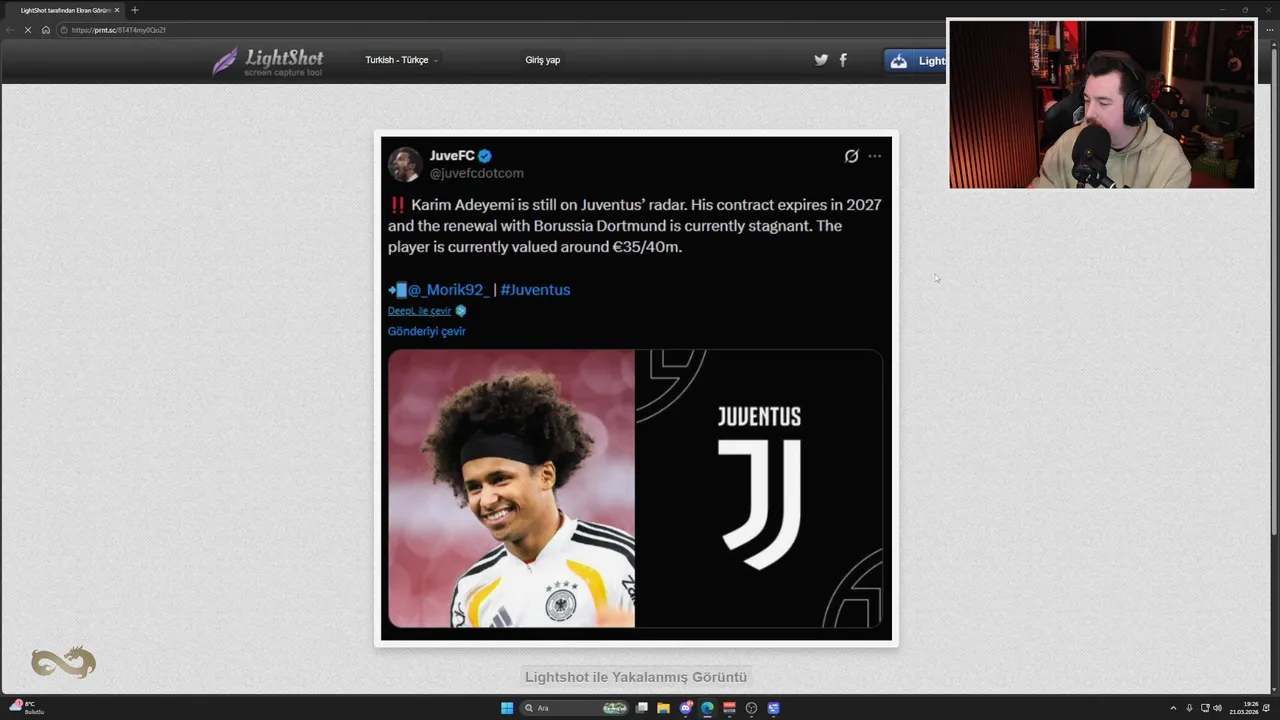This screenshot has height=720, width=1280.
Task: Stop loading with the X button
Action: (x=28, y=30)
